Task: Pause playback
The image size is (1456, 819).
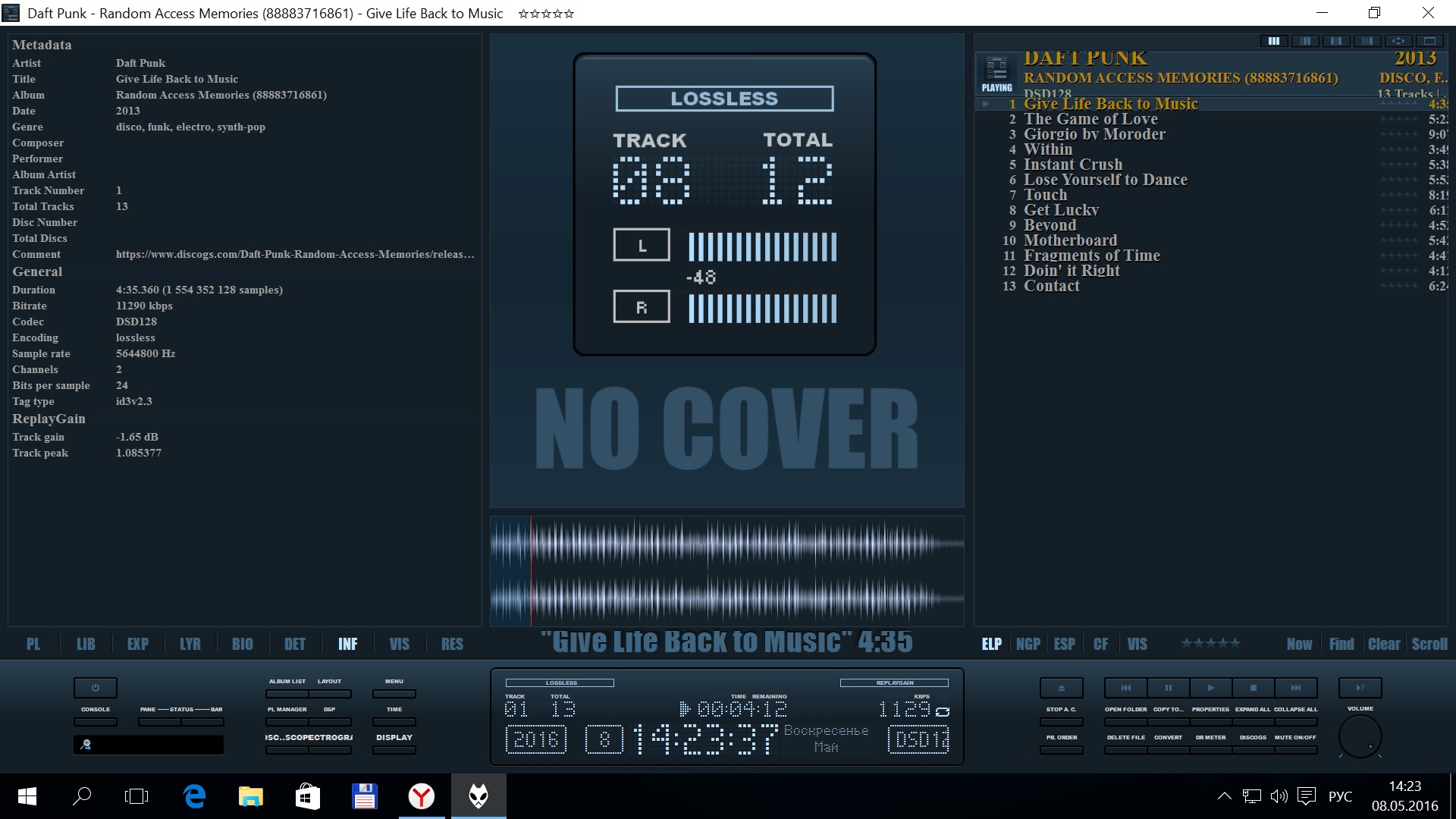Action: pyautogui.click(x=1169, y=688)
